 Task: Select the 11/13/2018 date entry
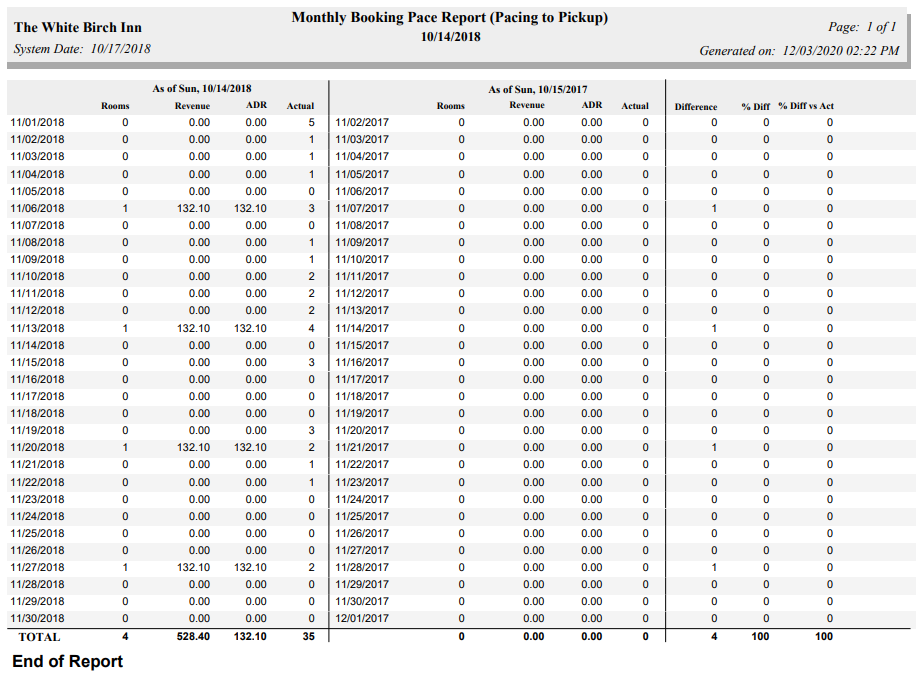click(36, 327)
